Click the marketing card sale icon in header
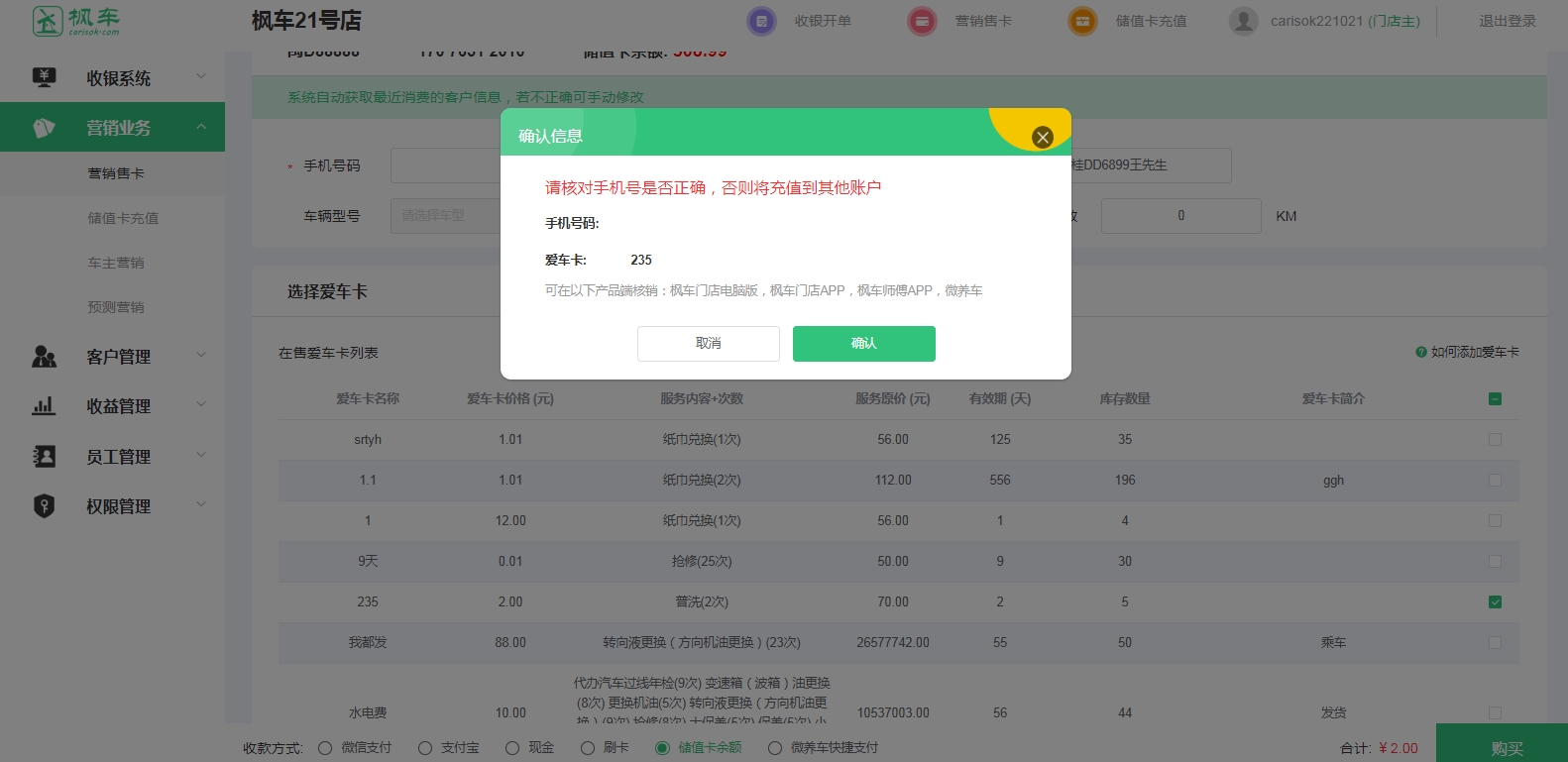The width and height of the screenshot is (1568, 762). coord(922,21)
